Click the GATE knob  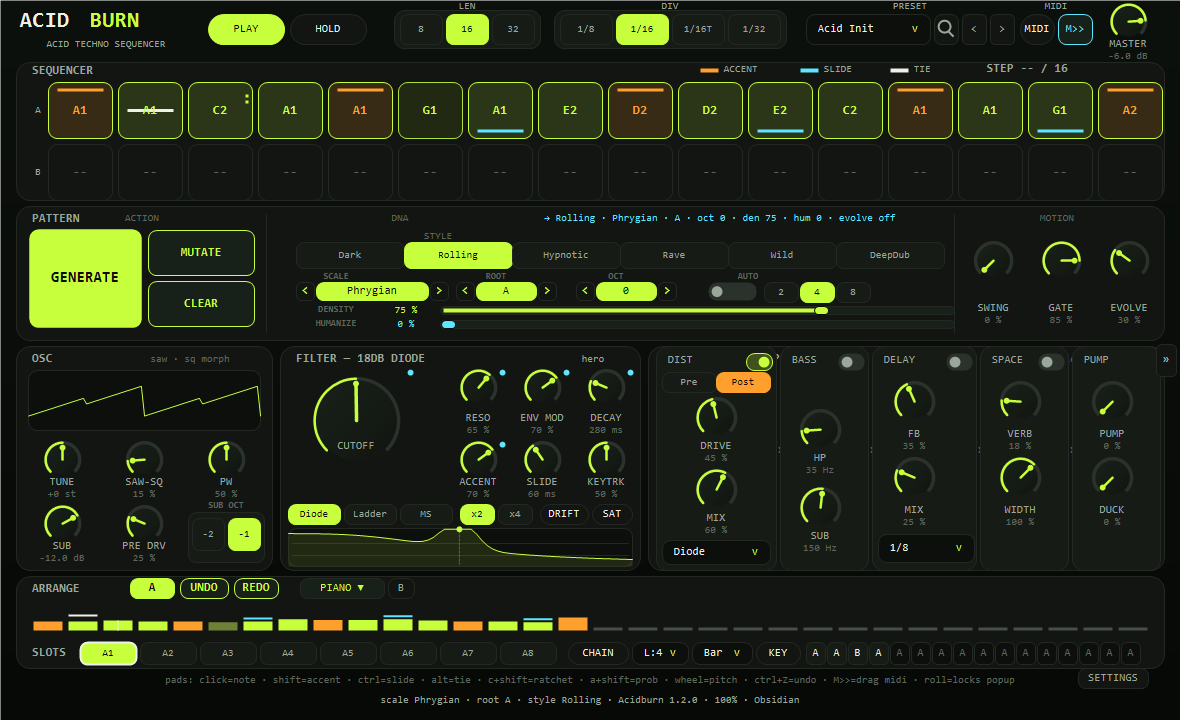[x=1061, y=261]
